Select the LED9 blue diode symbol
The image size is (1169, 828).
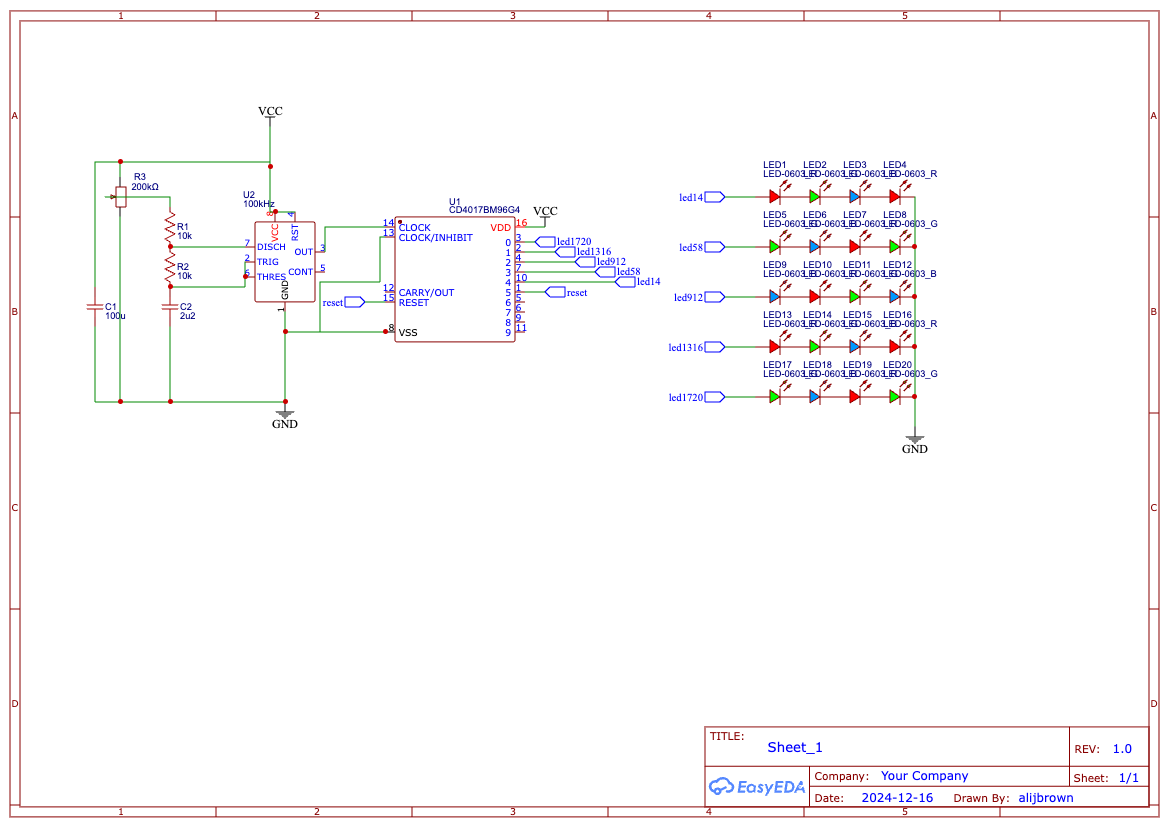[x=775, y=297]
